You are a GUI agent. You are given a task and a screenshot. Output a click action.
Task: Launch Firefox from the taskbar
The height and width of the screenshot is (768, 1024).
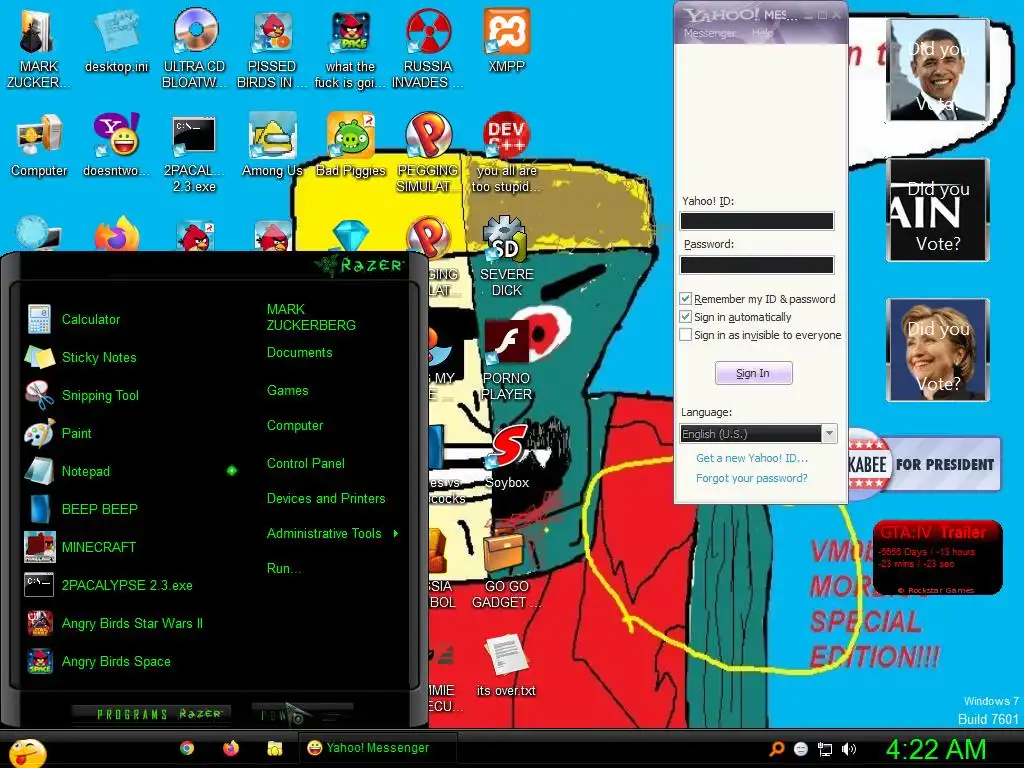231,748
